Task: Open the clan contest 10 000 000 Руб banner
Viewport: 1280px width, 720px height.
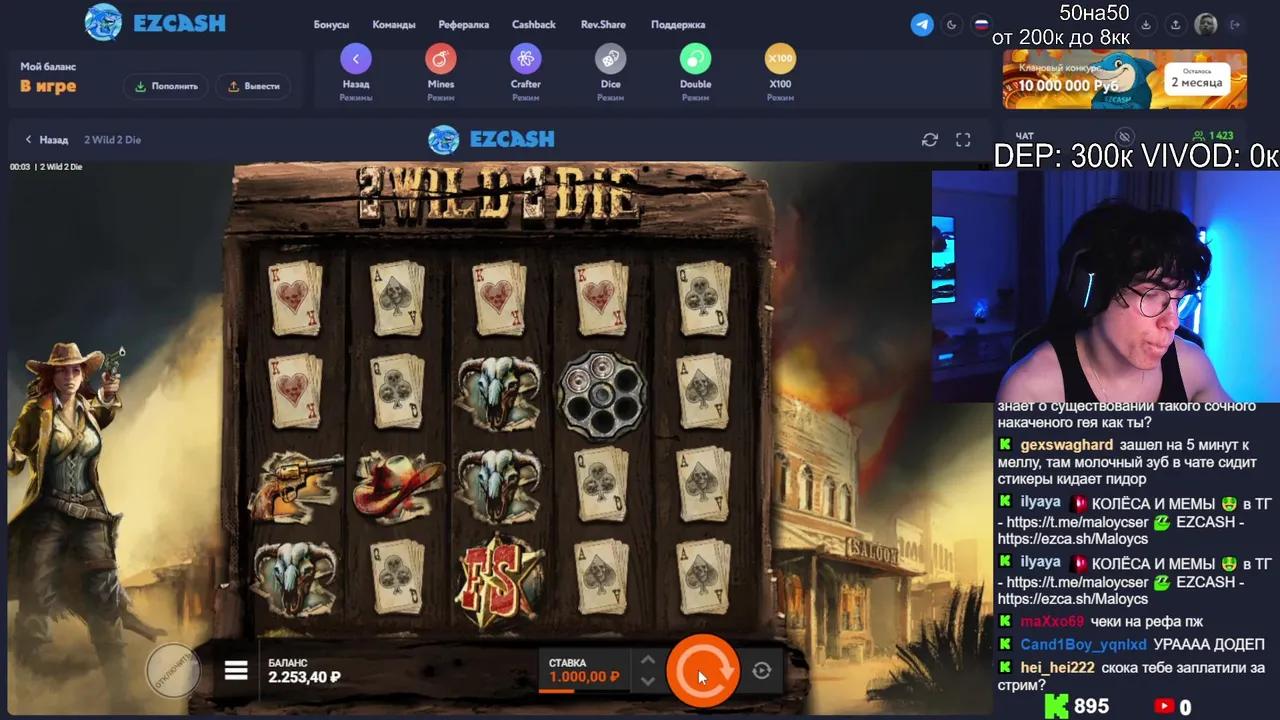Action: pos(1125,79)
